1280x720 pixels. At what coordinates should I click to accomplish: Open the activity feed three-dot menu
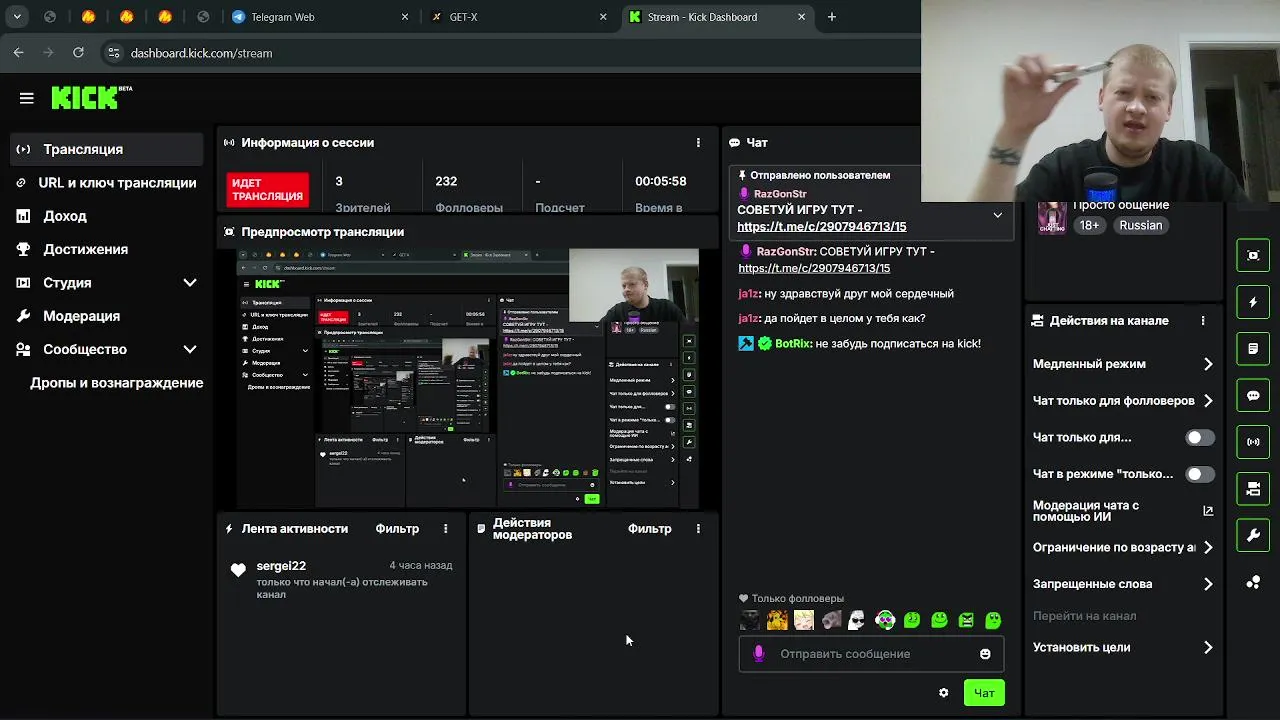point(446,529)
